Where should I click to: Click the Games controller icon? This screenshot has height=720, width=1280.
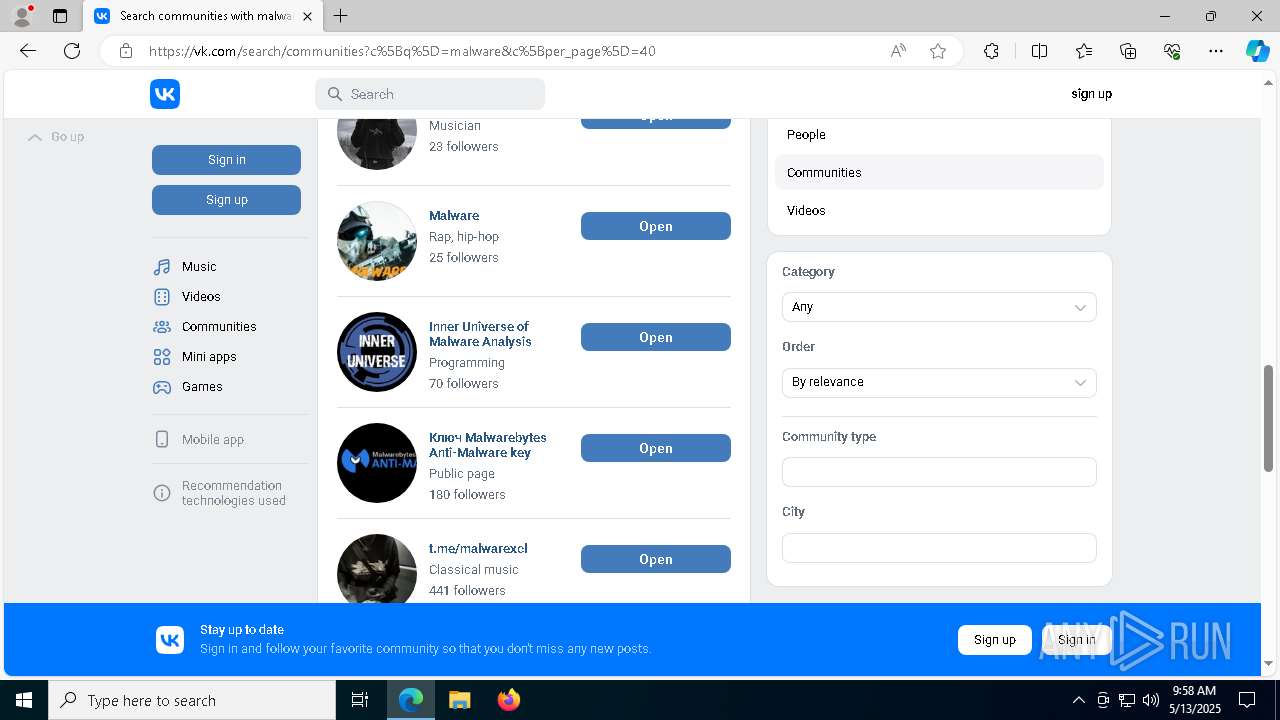pyautogui.click(x=162, y=387)
